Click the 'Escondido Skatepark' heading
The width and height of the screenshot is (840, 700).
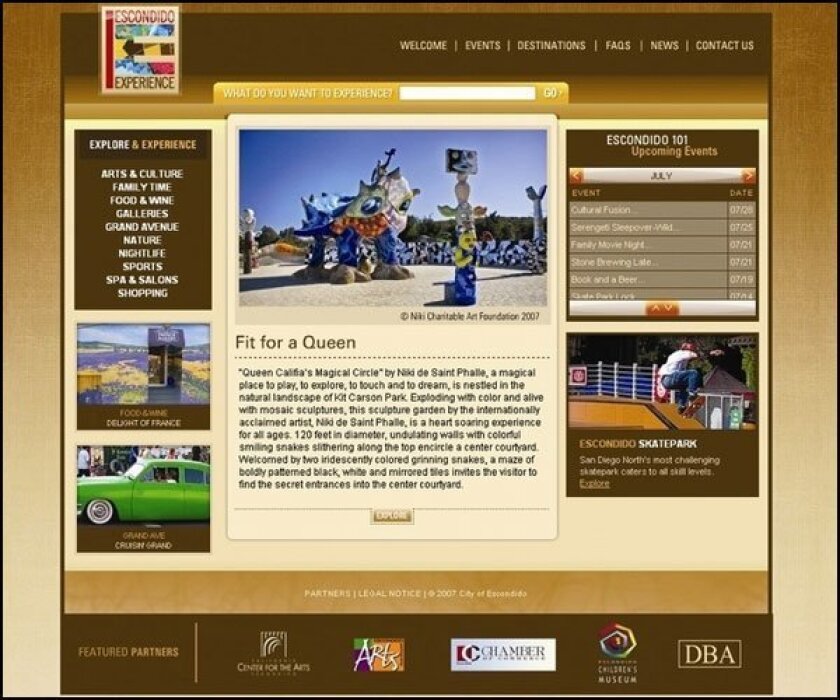pos(638,444)
